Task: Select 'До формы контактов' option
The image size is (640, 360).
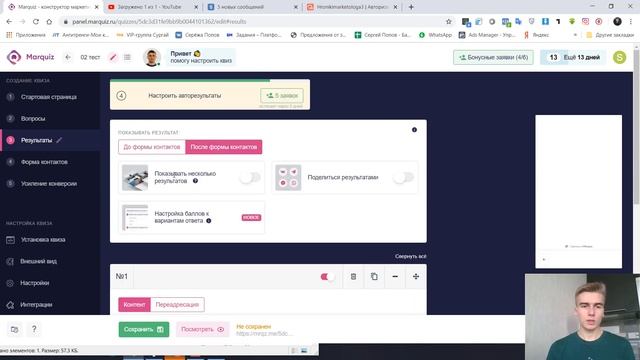Action: point(152,147)
